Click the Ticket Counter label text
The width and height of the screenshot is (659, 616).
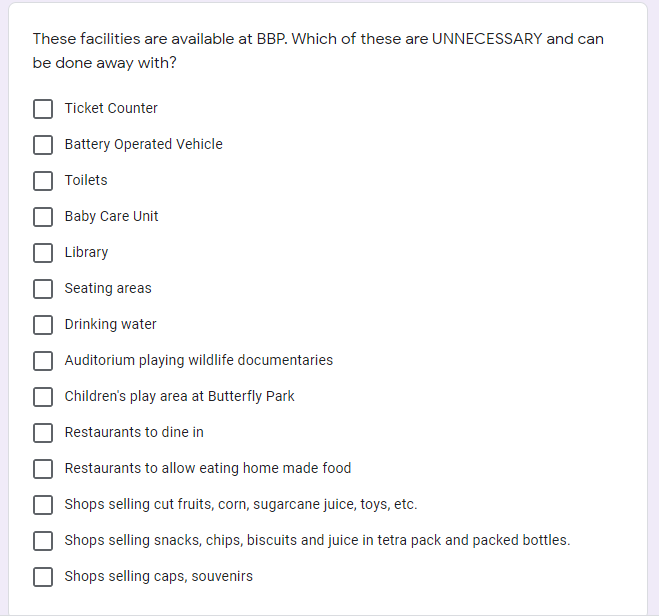point(111,108)
